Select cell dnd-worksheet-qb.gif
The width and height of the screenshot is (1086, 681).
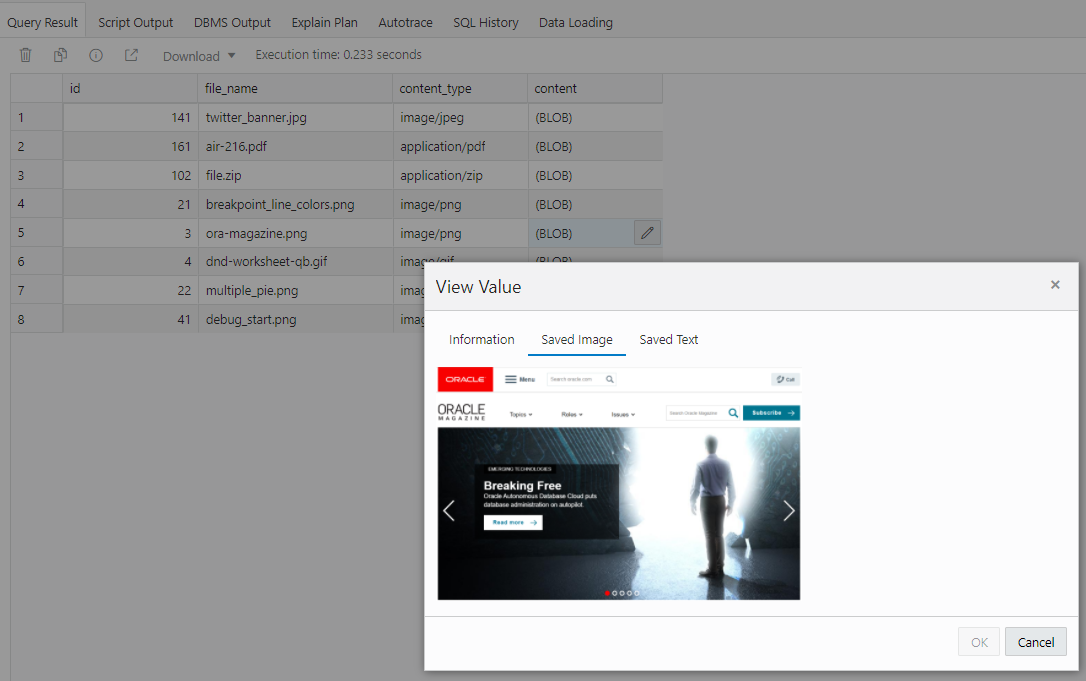296,262
